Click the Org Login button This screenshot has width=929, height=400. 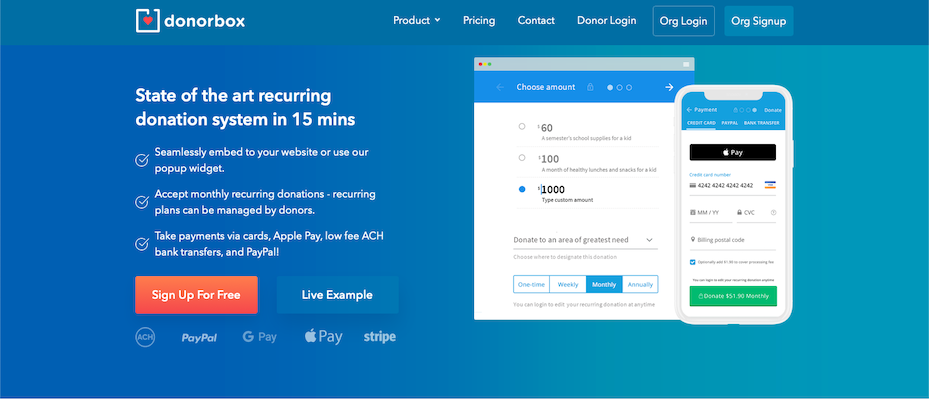click(684, 21)
